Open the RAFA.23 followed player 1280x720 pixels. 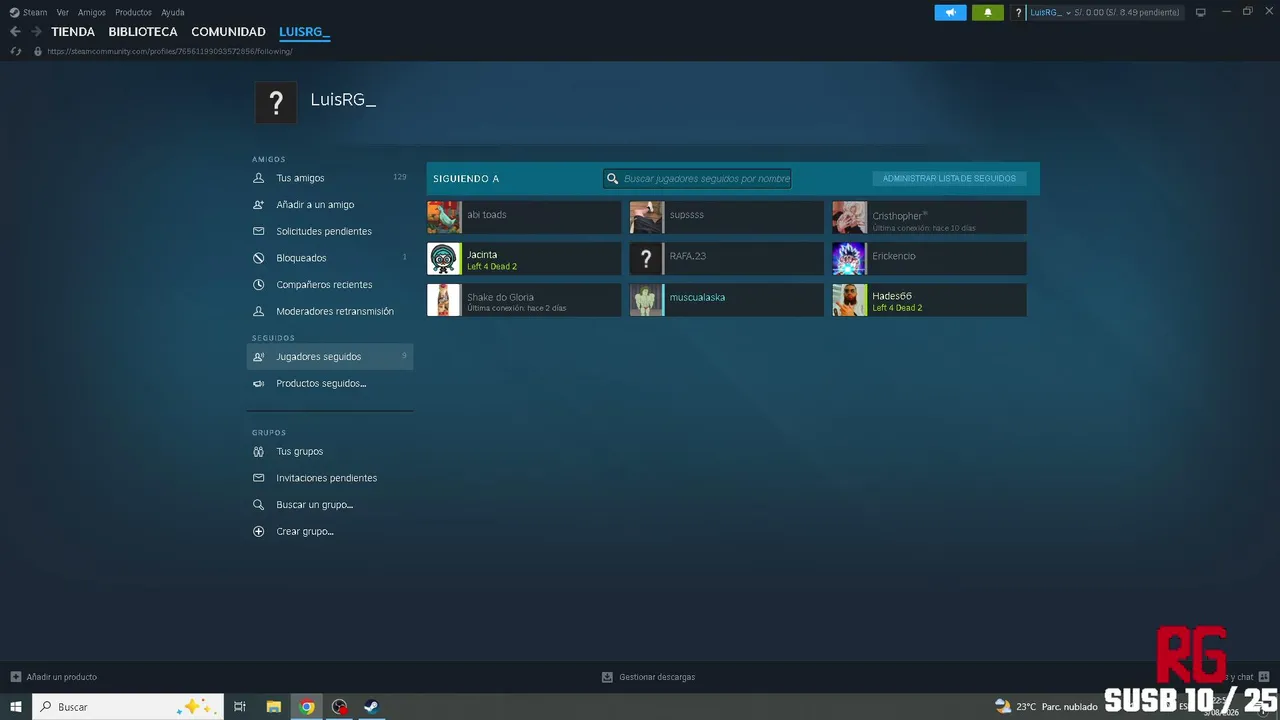tap(727, 259)
